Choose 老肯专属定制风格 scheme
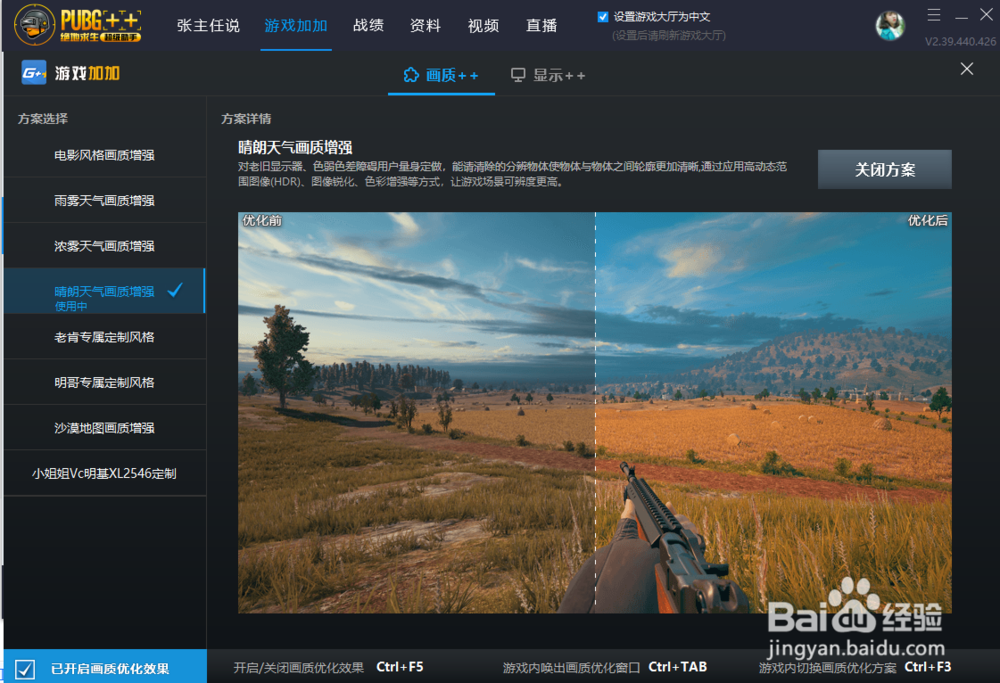This screenshot has width=1000, height=683. [105, 337]
